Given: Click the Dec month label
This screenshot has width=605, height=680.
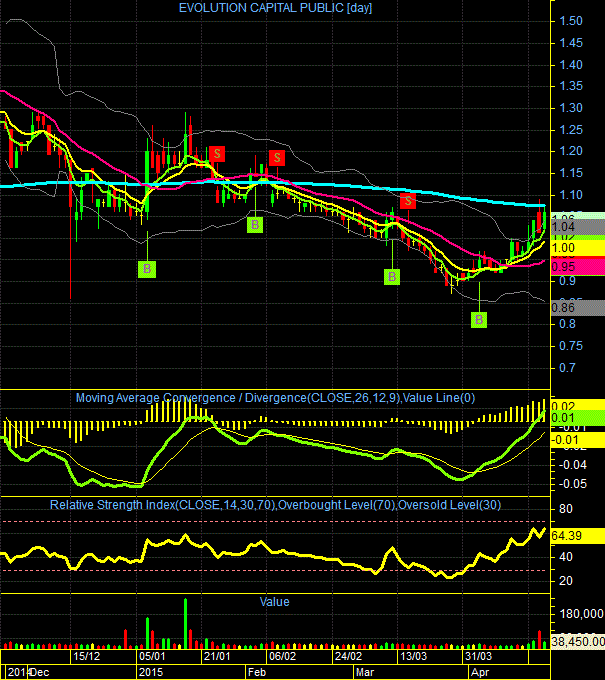Looking at the screenshot, I should (39, 672).
